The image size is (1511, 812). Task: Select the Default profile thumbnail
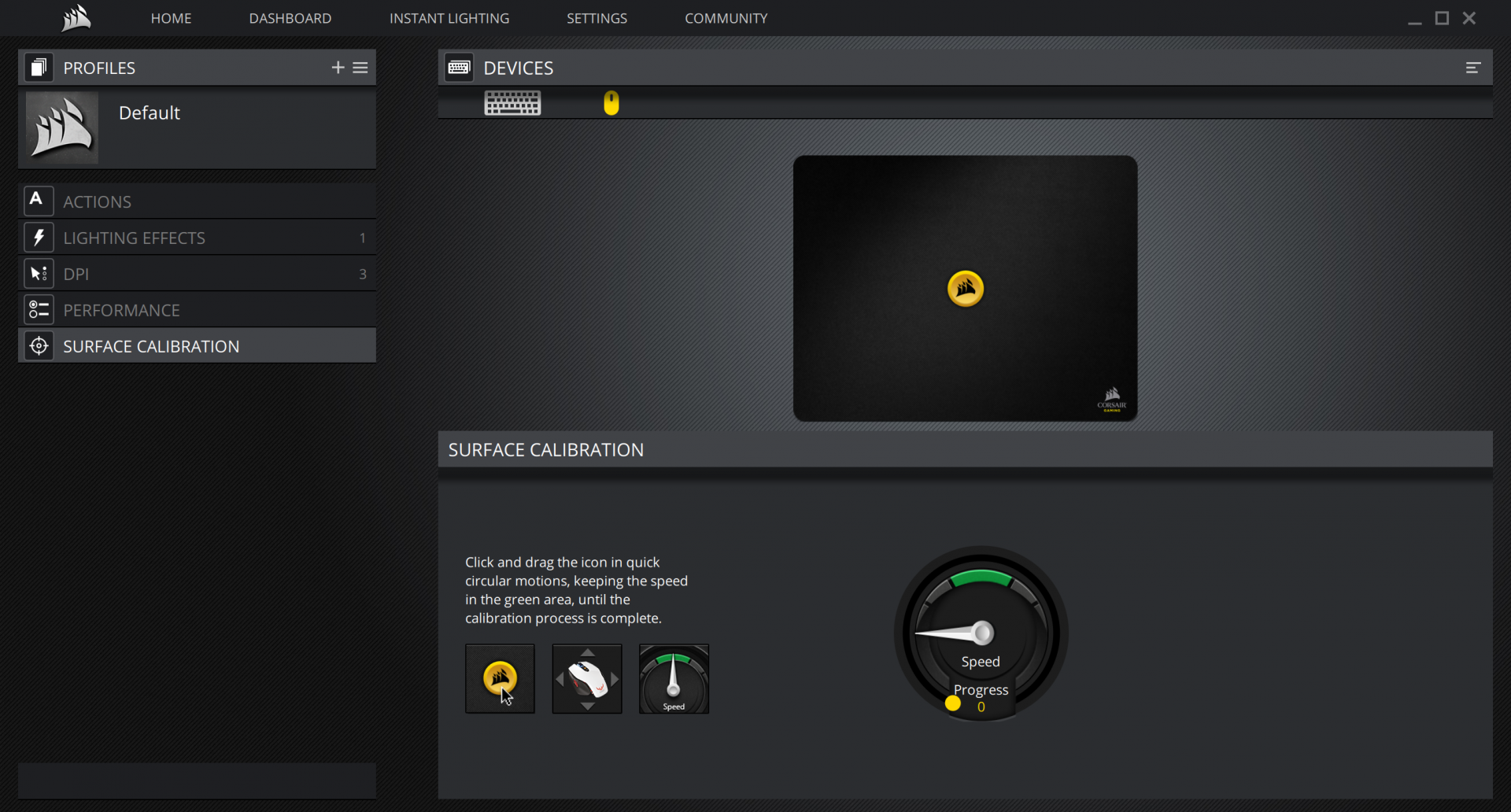click(x=62, y=127)
